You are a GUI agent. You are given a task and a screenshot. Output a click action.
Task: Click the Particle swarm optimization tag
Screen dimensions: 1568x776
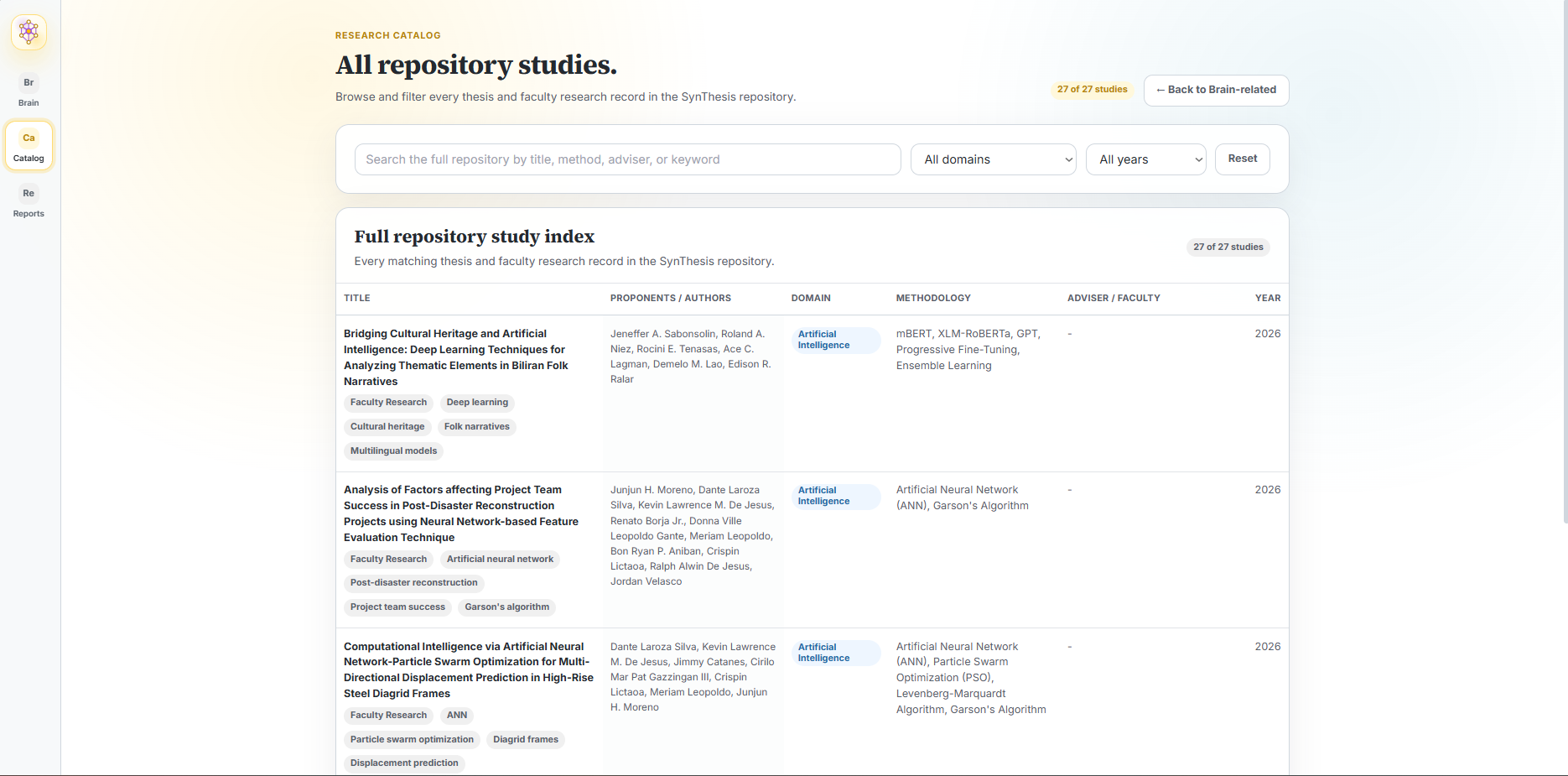click(x=412, y=740)
